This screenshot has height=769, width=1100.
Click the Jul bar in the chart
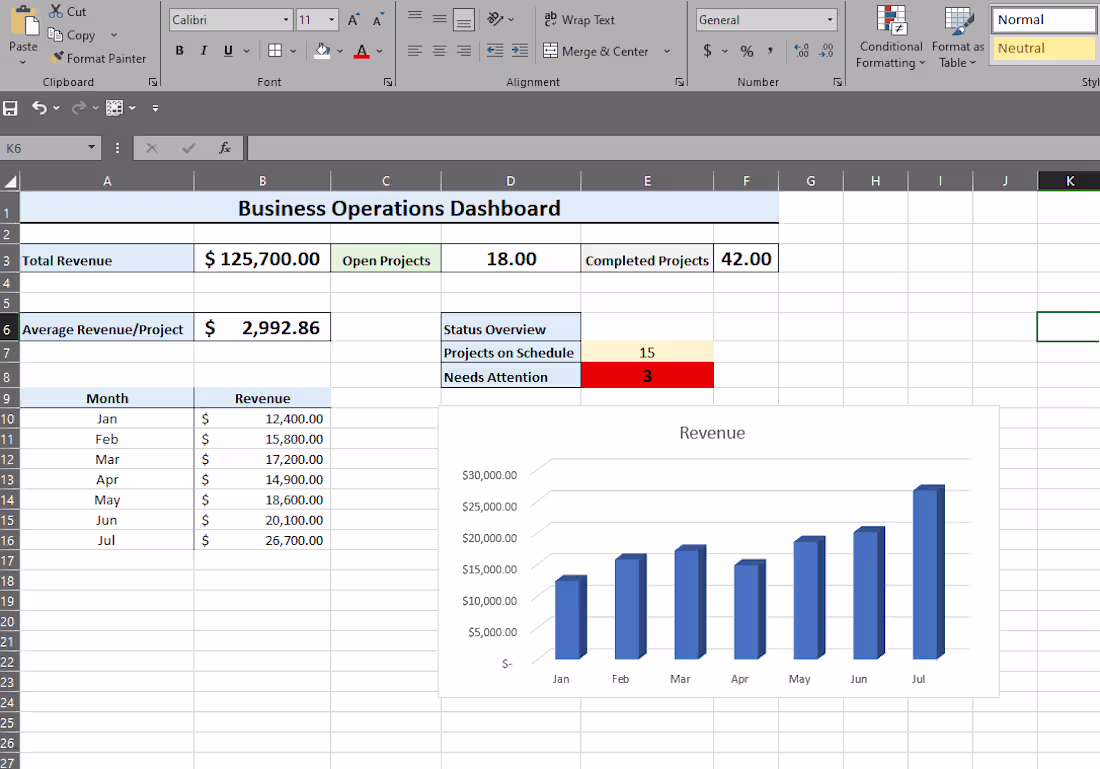pyautogui.click(x=927, y=571)
